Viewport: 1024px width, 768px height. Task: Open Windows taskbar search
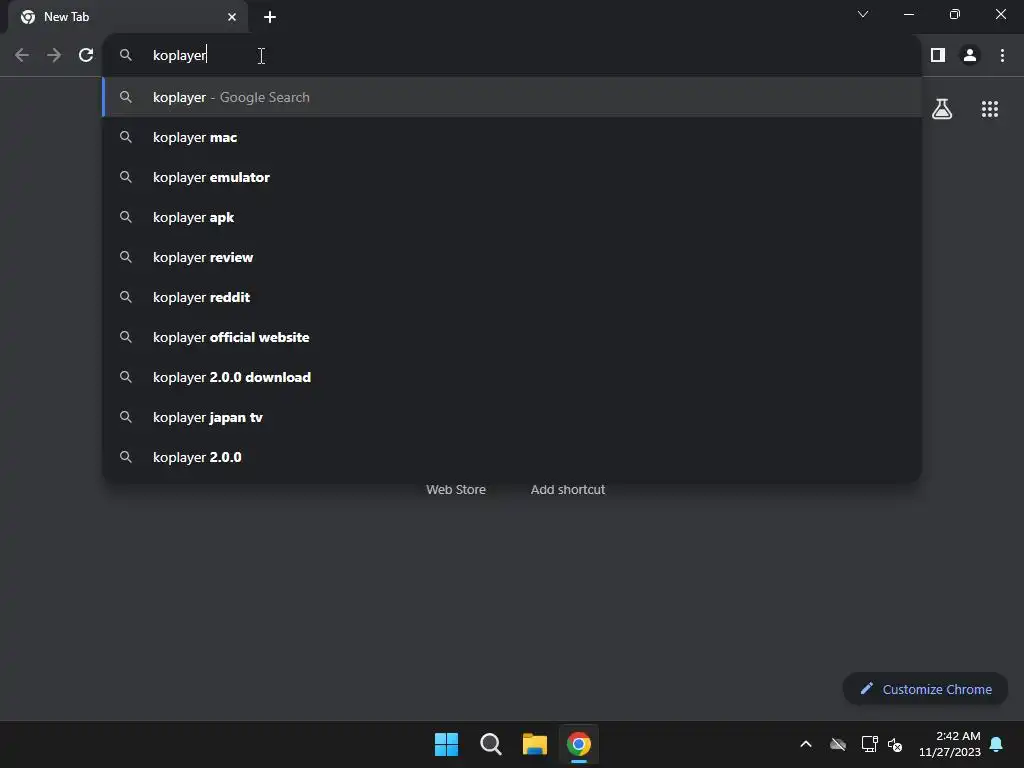pyautogui.click(x=490, y=744)
